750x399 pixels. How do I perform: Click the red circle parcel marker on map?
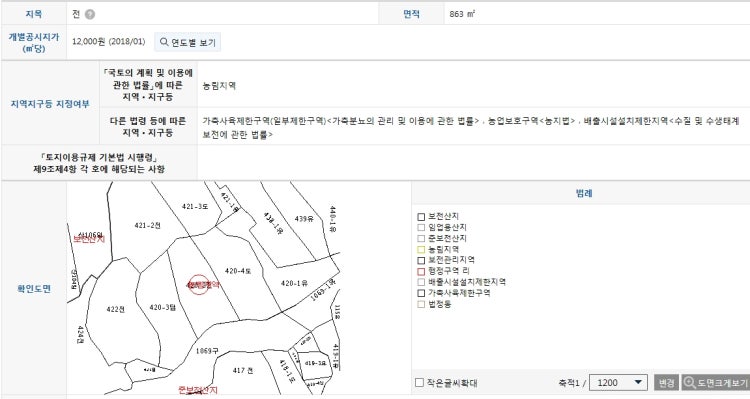point(198,285)
